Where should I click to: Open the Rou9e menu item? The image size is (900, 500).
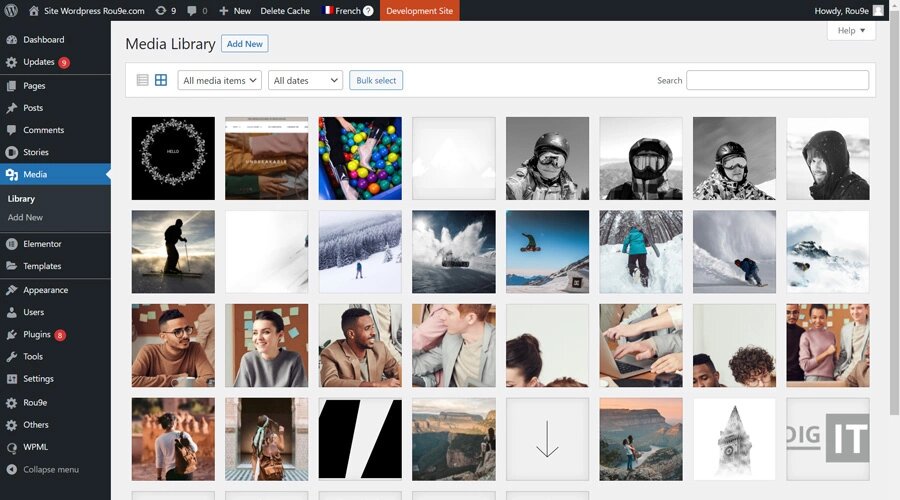click(35, 403)
